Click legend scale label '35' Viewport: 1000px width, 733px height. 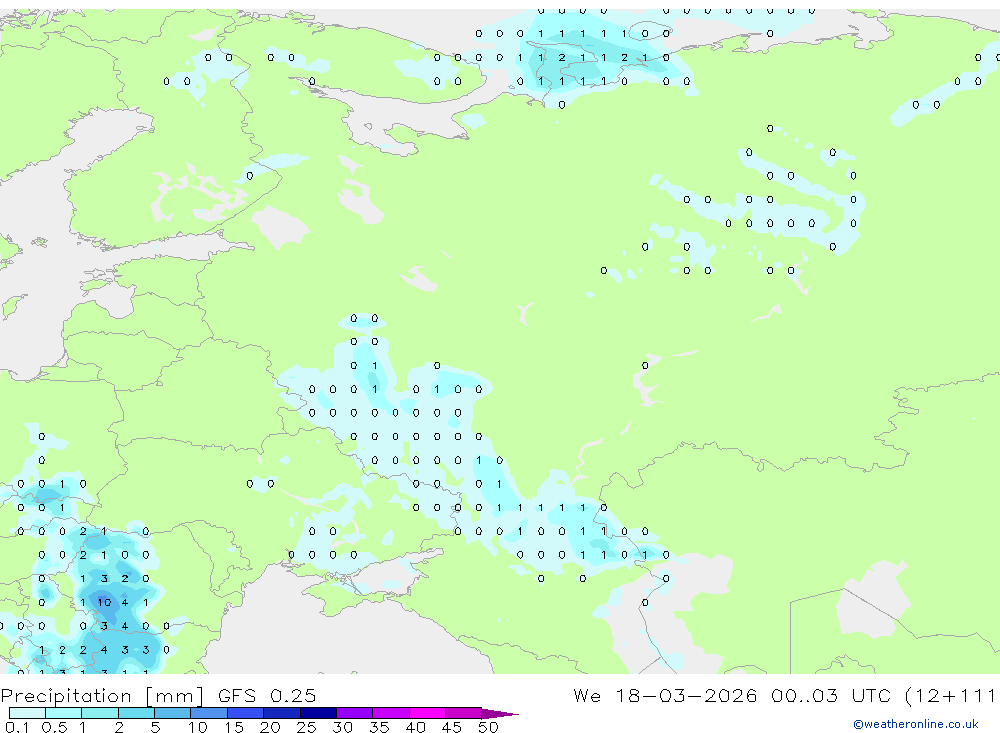pos(379,727)
